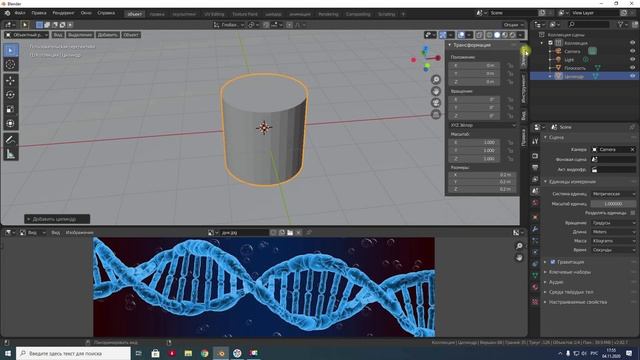Viewport: 640px width, 360px height.
Task: Switch to the UV Editing workspace tab
Action: tap(214, 14)
